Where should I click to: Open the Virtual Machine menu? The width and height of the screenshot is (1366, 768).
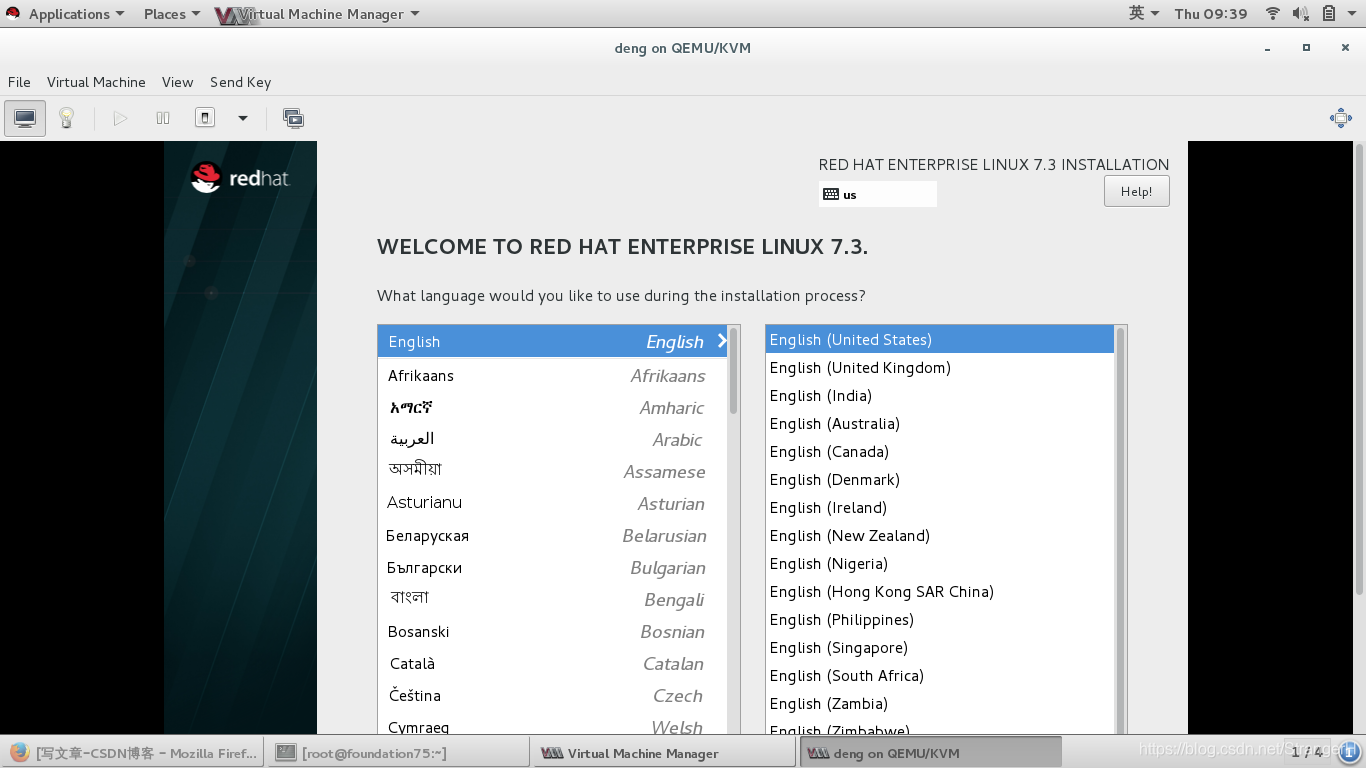(x=96, y=82)
